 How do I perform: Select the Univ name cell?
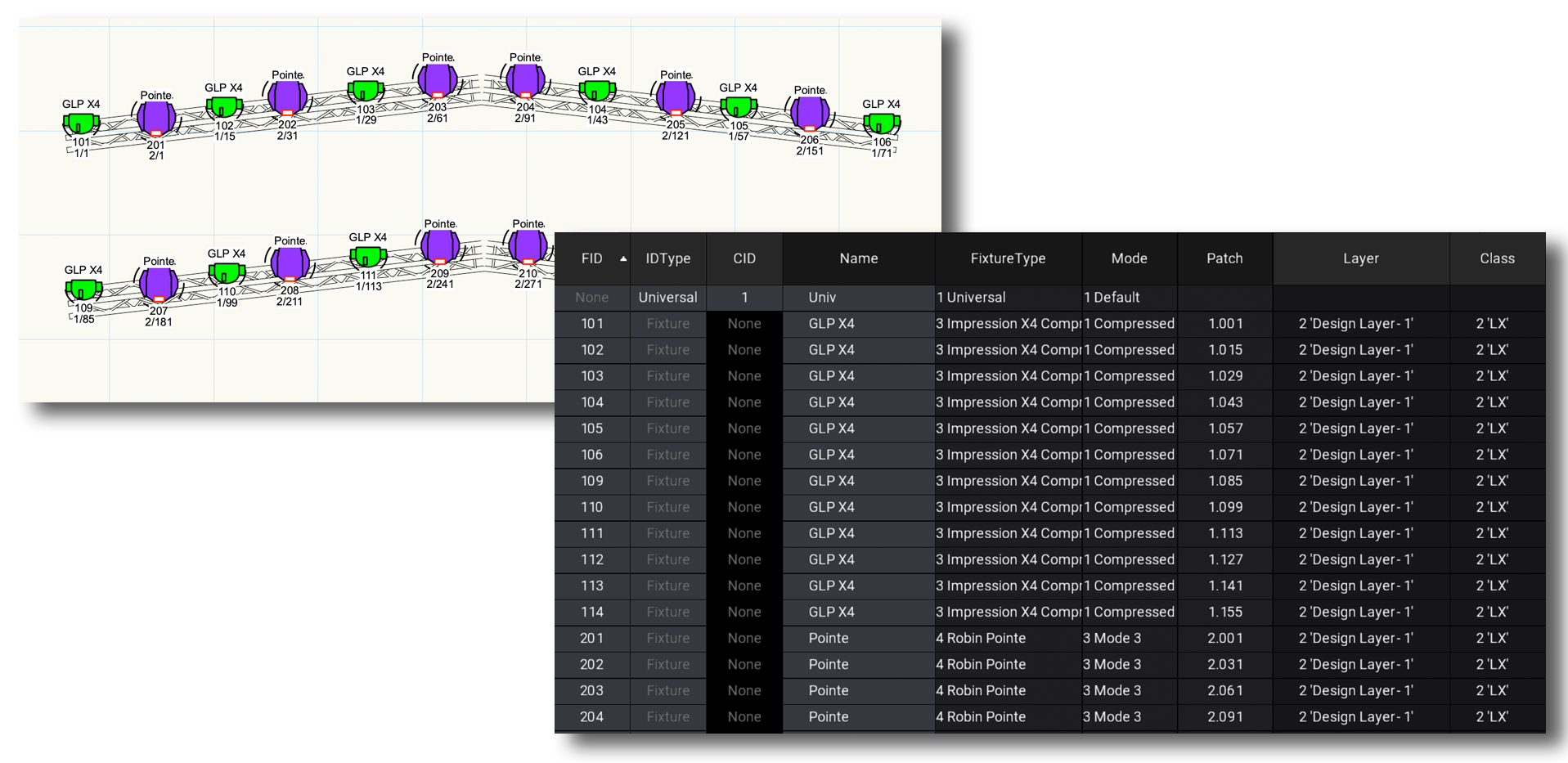(859, 298)
